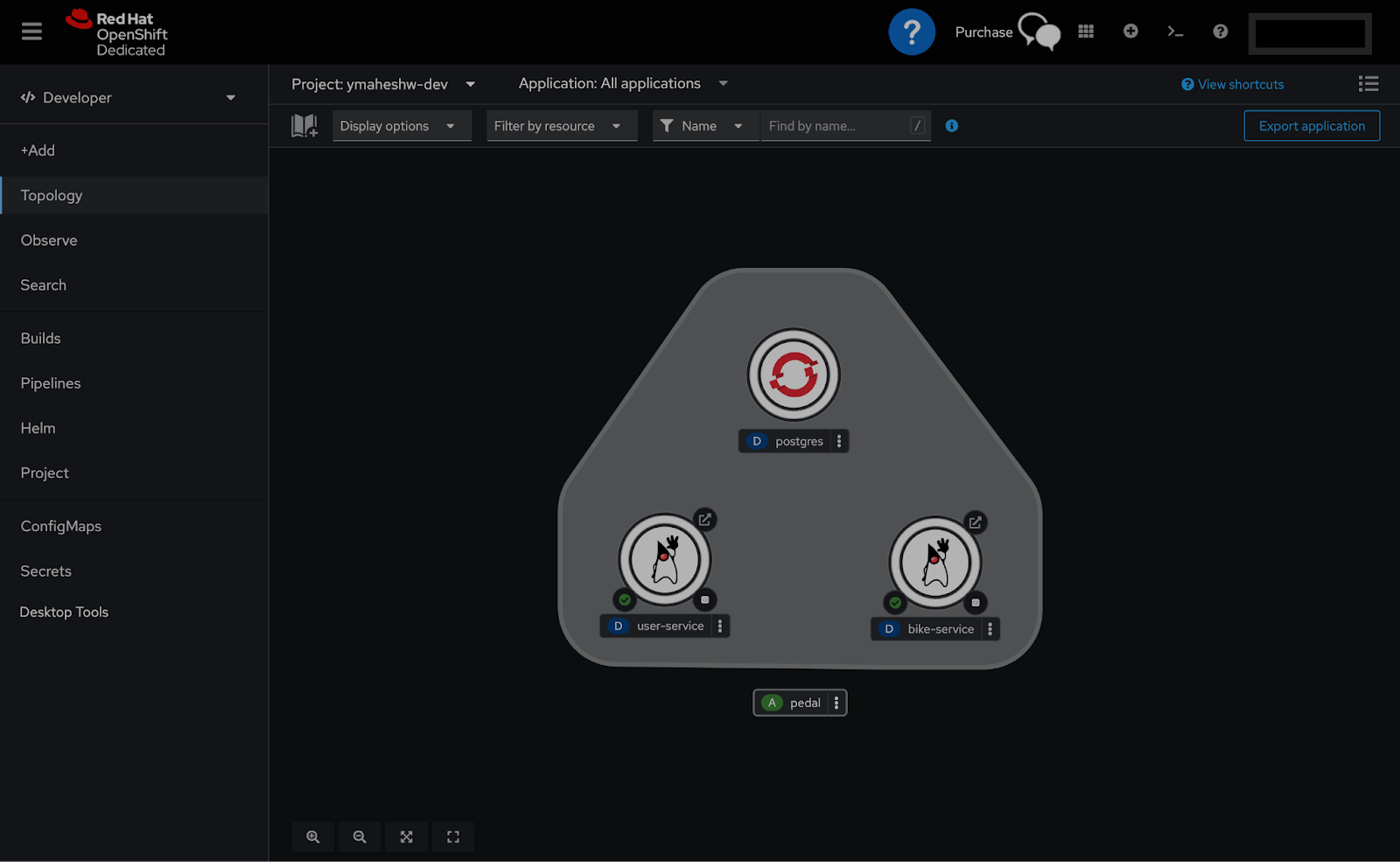Screen dimensions: 1400x862
Task: Open postgres kebab actions menu
Action: (839, 441)
